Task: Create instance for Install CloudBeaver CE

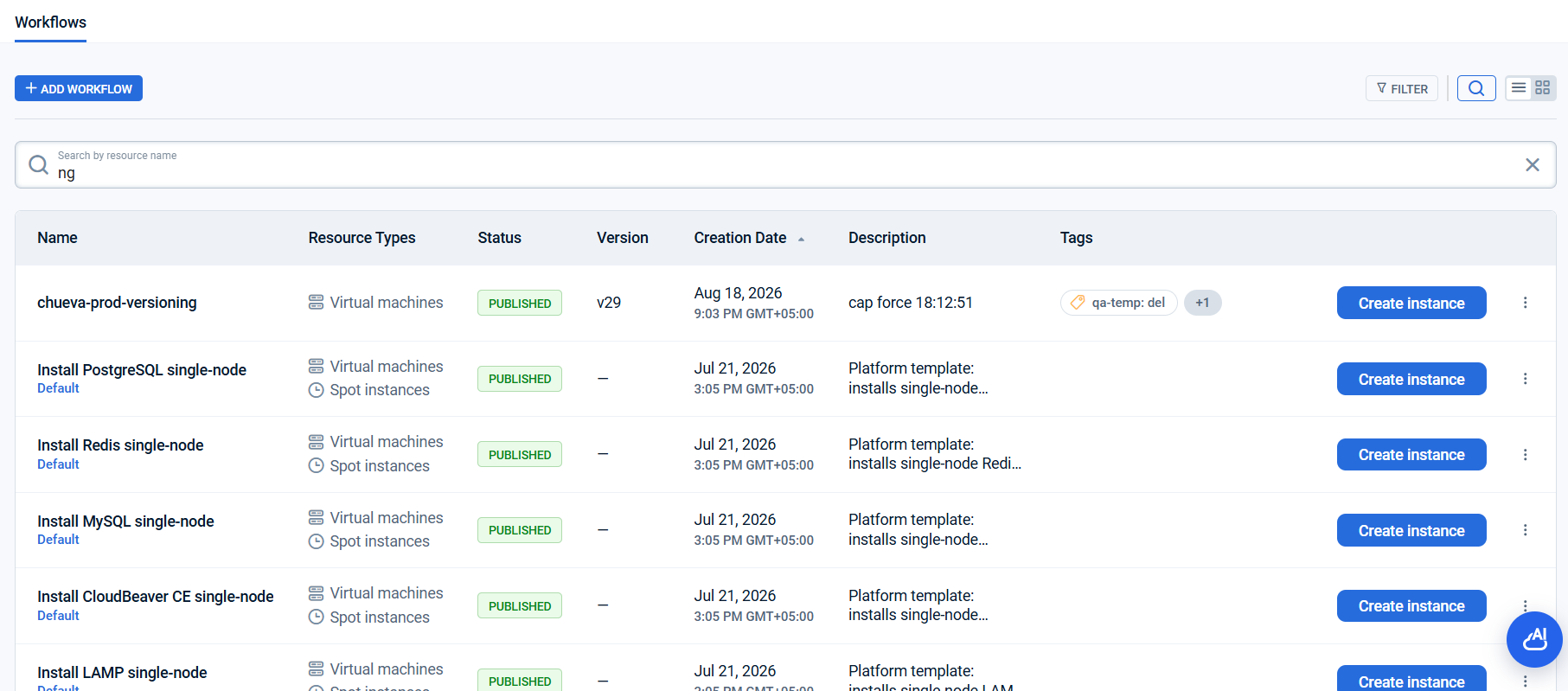Action: point(1411,605)
